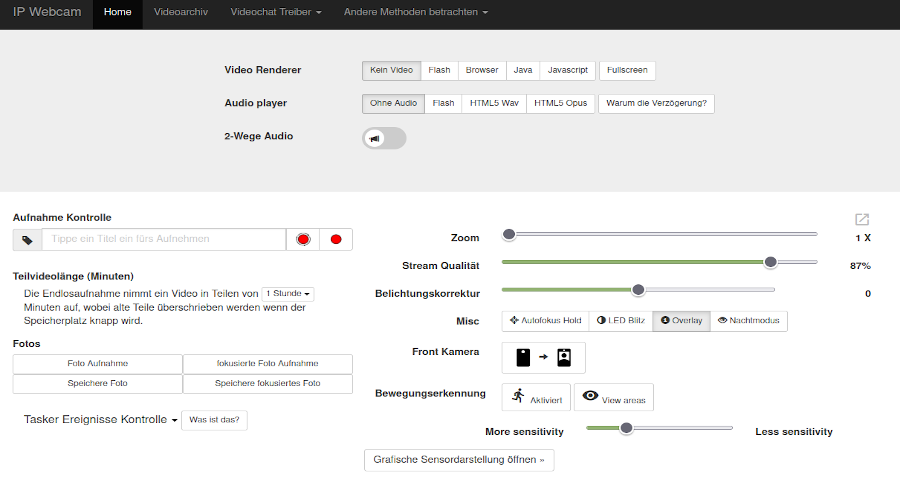Image resolution: width=900 pixels, height=480 pixels.
Task: Click Warum die Verzögerung? button
Action: point(657,104)
